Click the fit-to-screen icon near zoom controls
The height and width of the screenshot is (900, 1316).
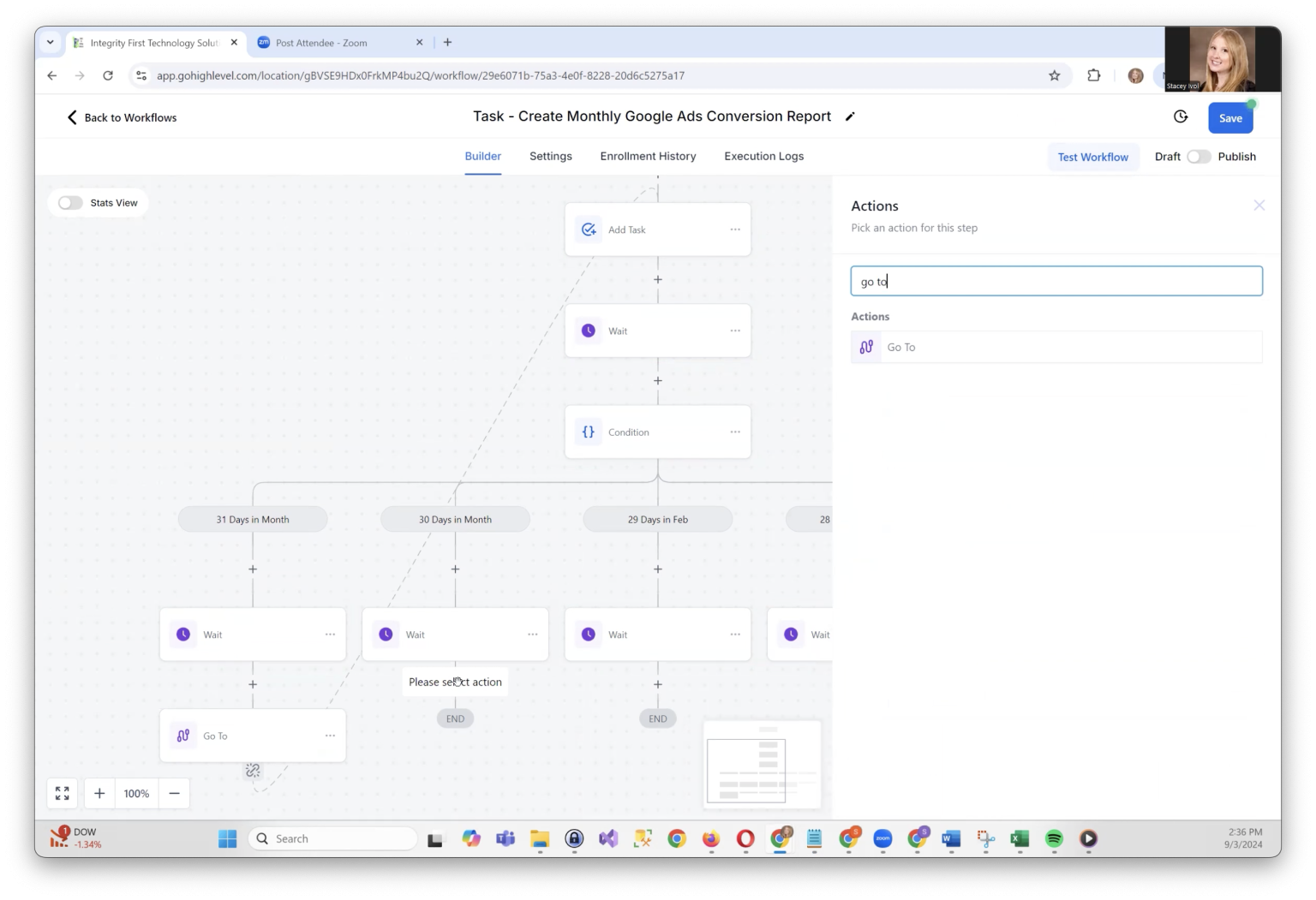(62, 793)
